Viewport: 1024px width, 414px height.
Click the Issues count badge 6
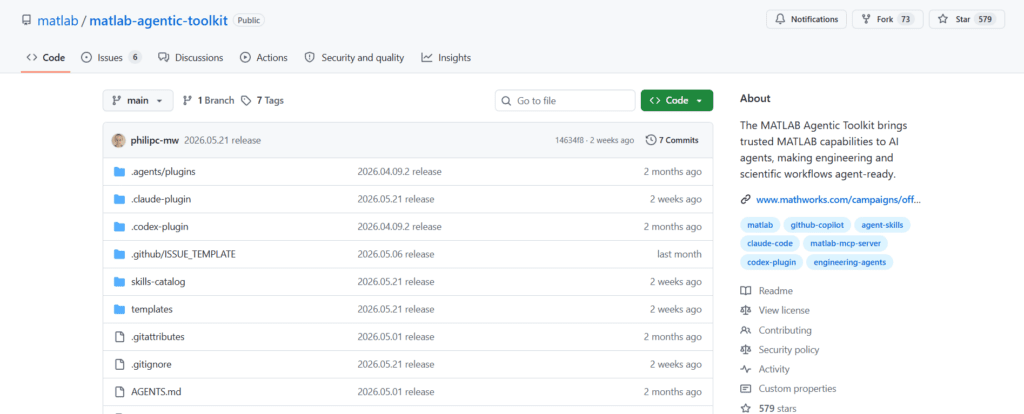point(135,57)
